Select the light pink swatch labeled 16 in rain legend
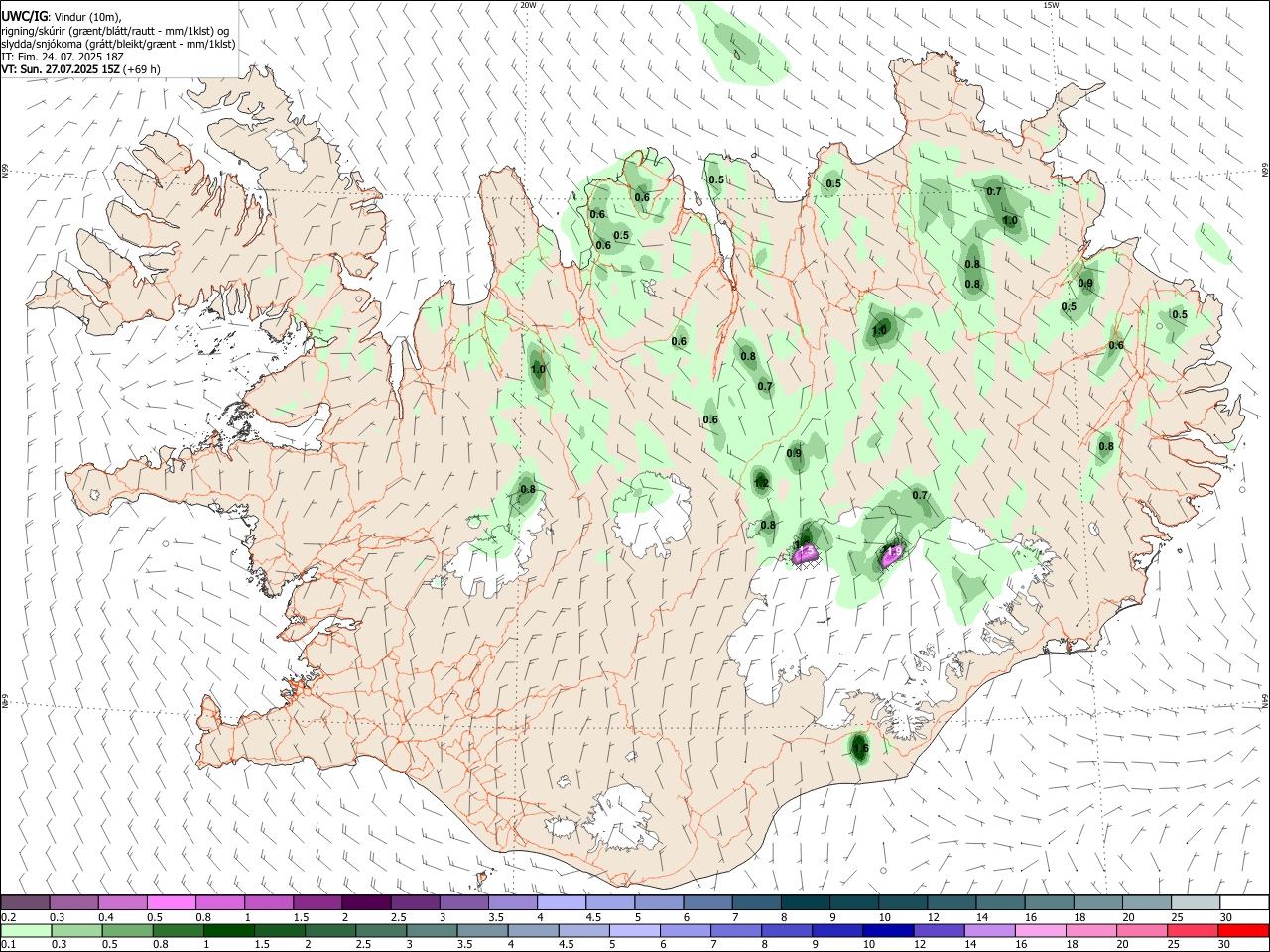The height and width of the screenshot is (952, 1270). tap(1041, 930)
